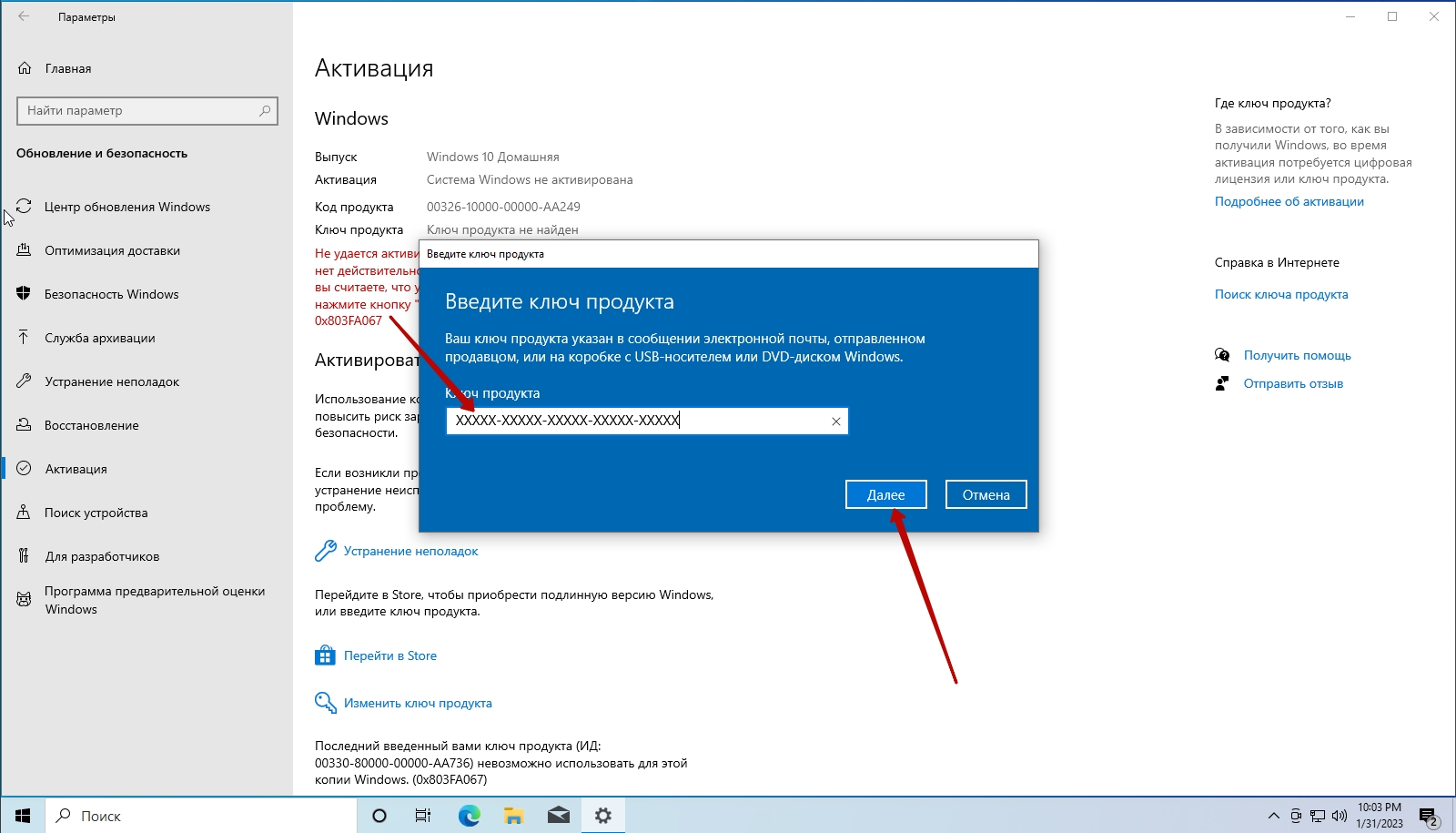Click the shield icon for Безопасность Windows
1456x833 pixels.
coord(24,294)
